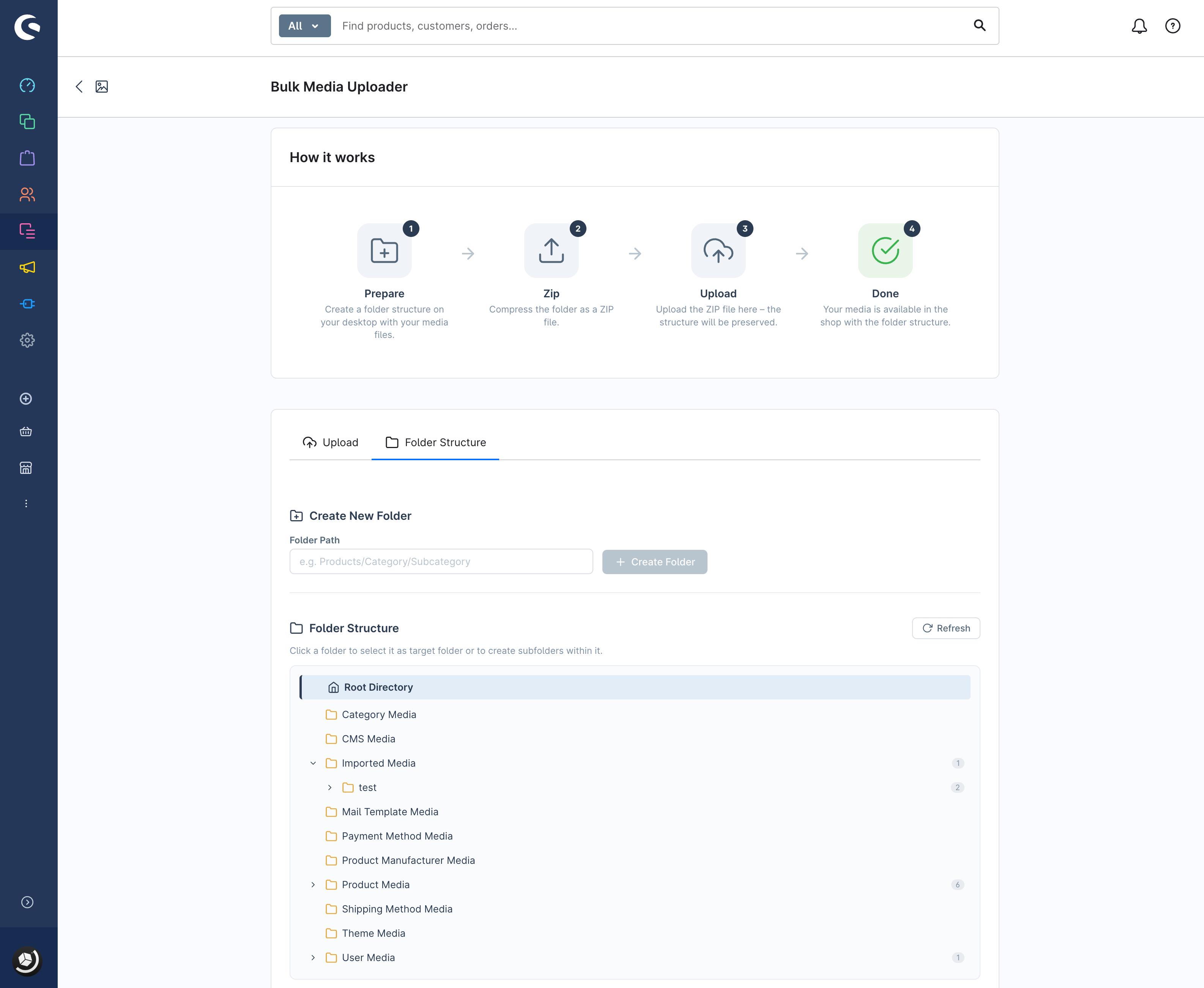Click the Create Folder button
This screenshot has width=1204, height=988.
tap(654, 562)
